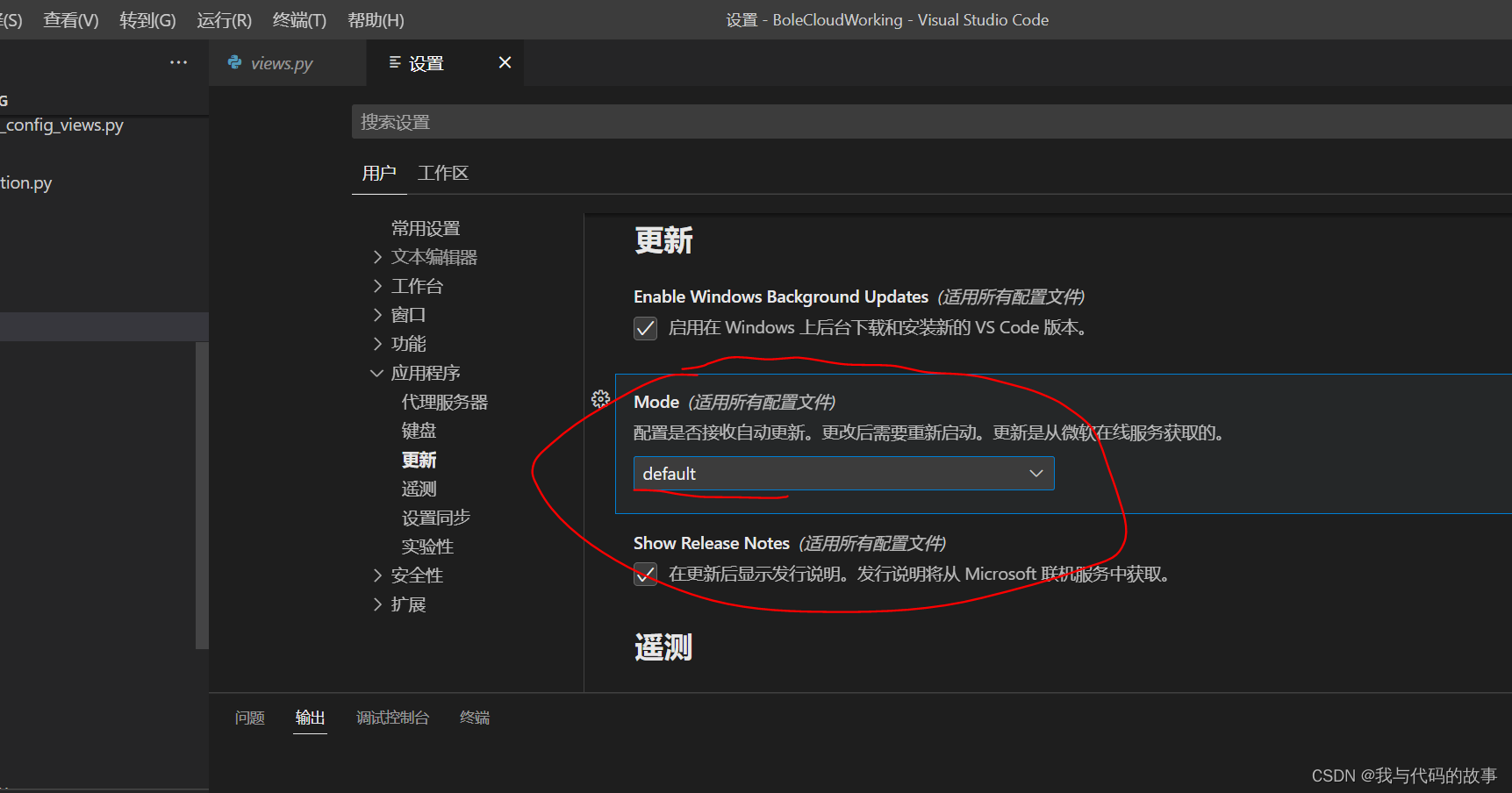Click the Show Release Notes setting title
The width and height of the screenshot is (1512, 793).
pyautogui.click(x=712, y=543)
